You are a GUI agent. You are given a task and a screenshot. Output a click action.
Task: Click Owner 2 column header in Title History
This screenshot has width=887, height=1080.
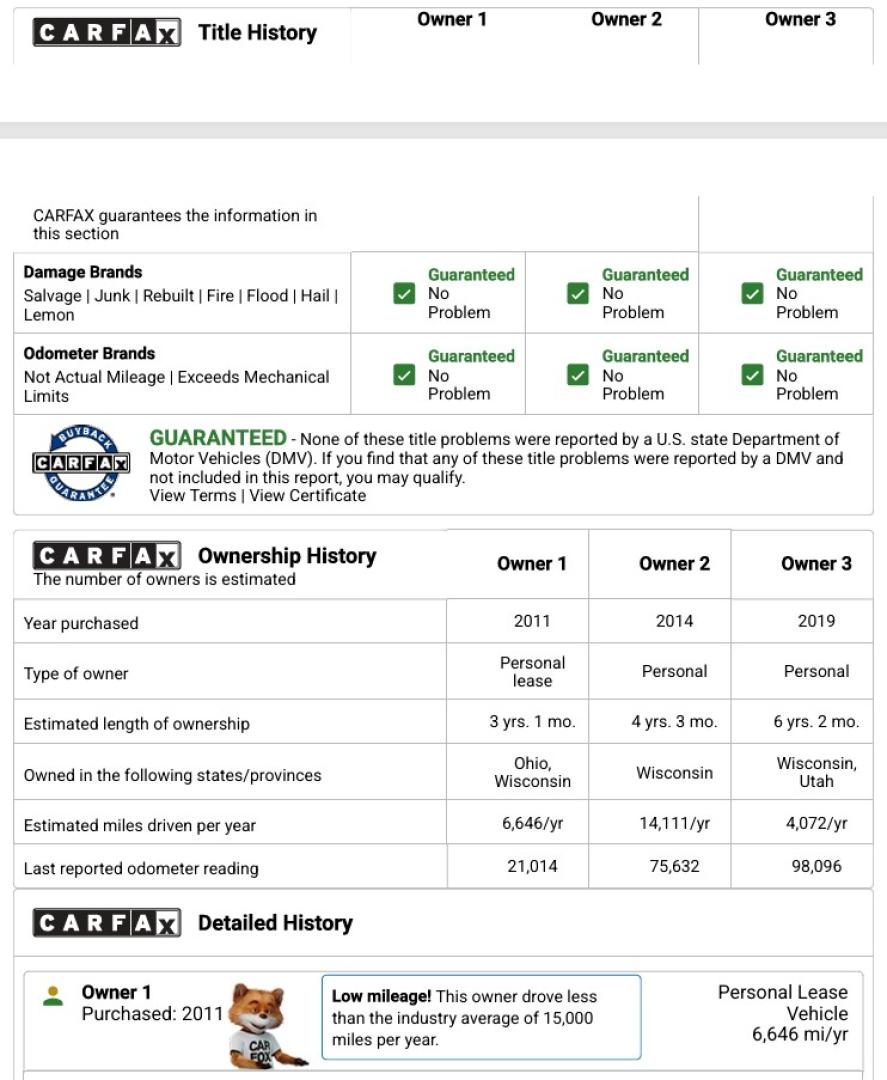[x=626, y=19]
